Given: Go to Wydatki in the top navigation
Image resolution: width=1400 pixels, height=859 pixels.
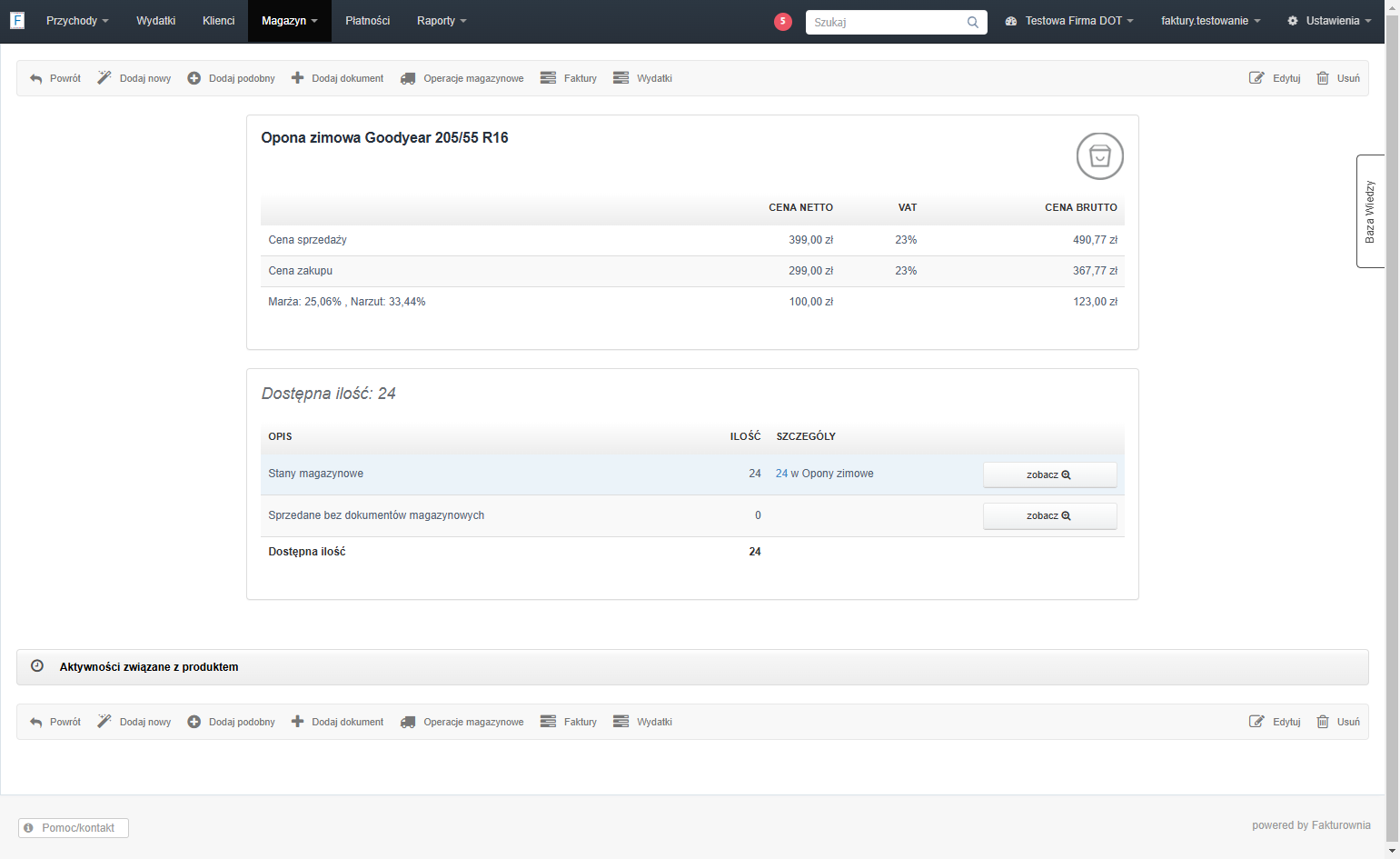Looking at the screenshot, I should (x=156, y=21).
